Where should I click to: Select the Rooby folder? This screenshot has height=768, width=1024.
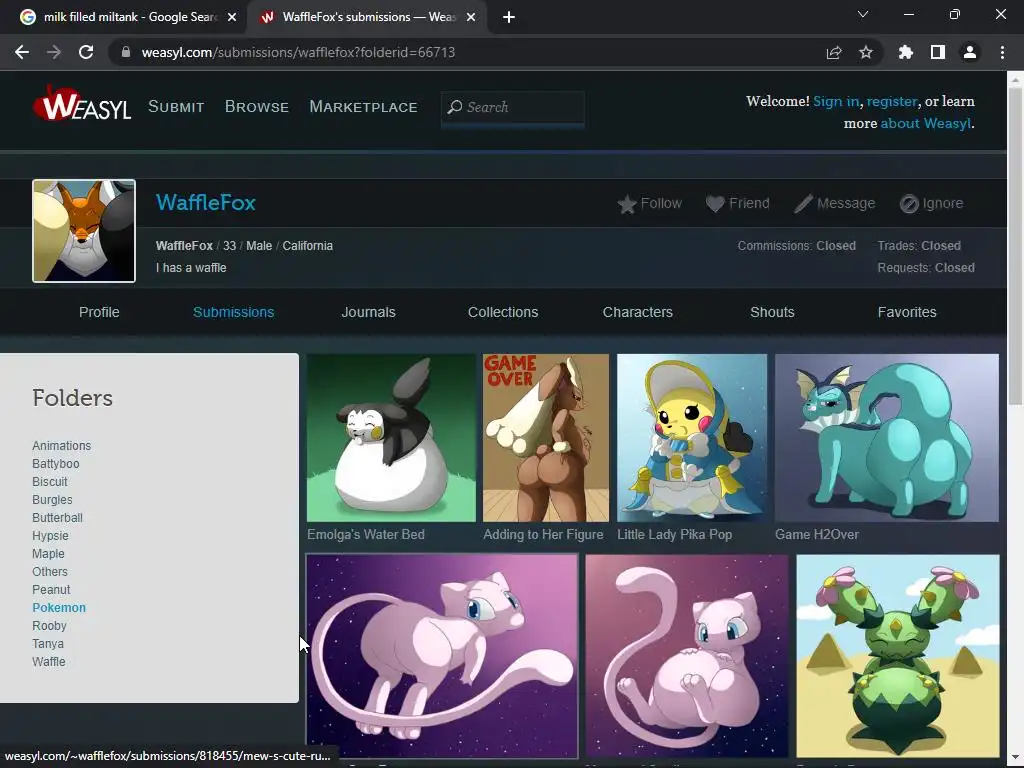(50, 626)
